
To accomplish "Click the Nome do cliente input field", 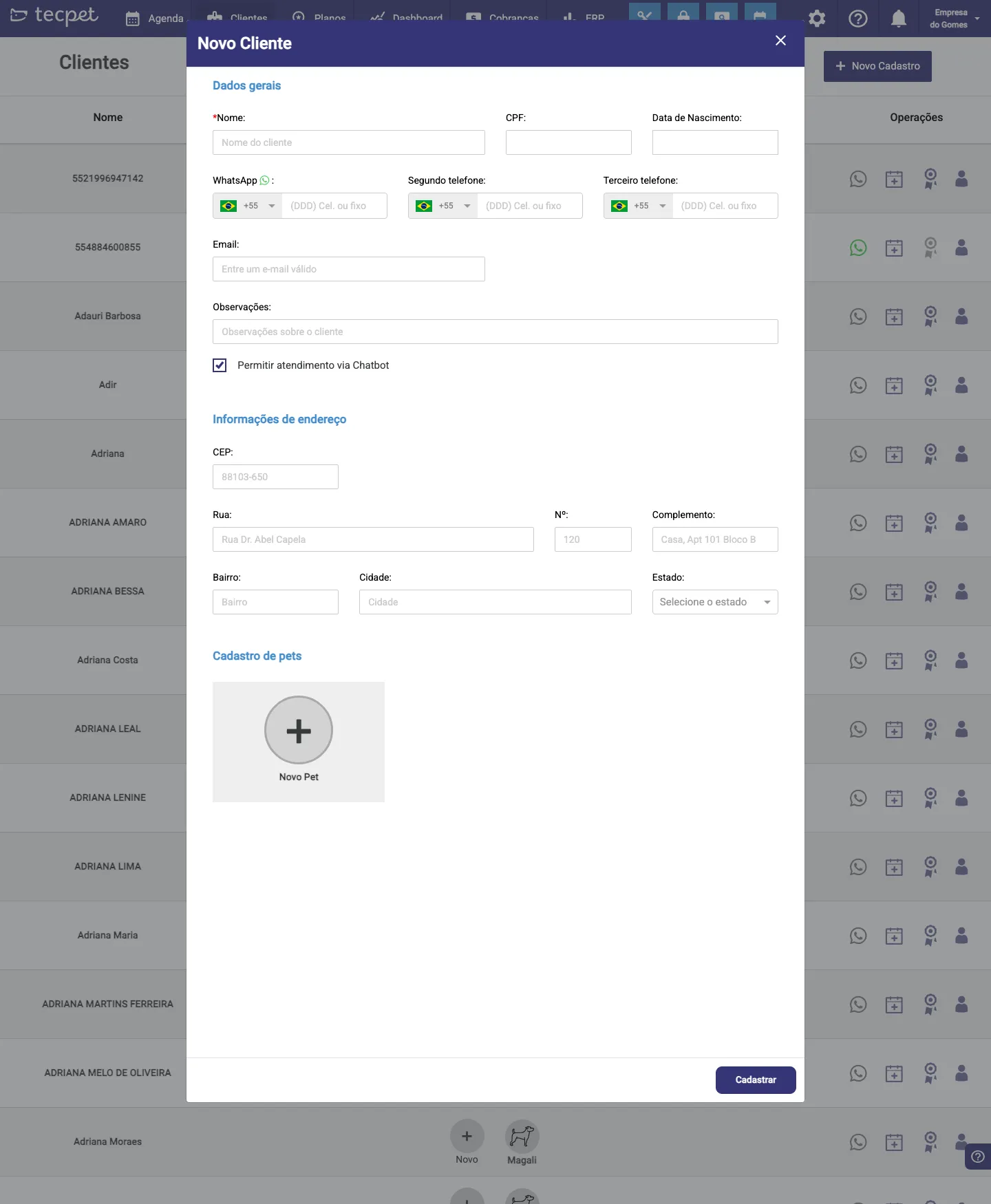I will tap(349, 142).
